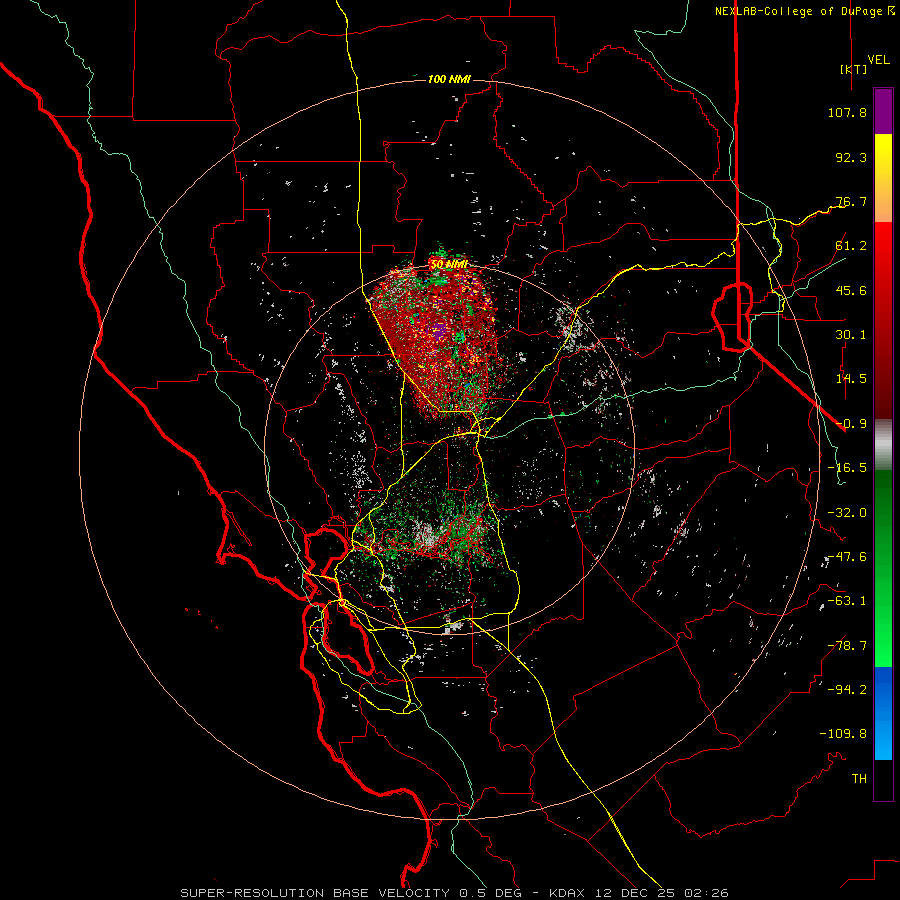Click the TH label on color scale
This screenshot has height=900, width=900.
[859, 779]
